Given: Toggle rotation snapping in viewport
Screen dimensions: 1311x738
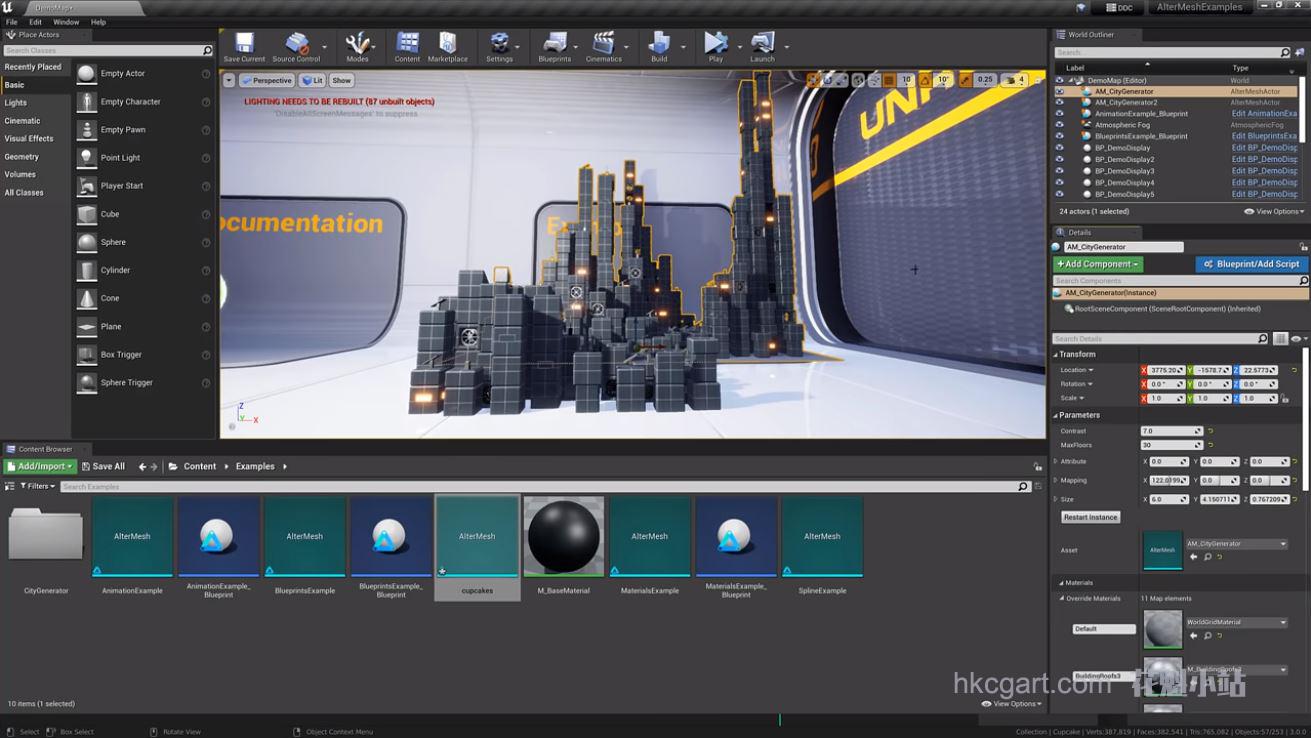Looking at the screenshot, I should [925, 80].
